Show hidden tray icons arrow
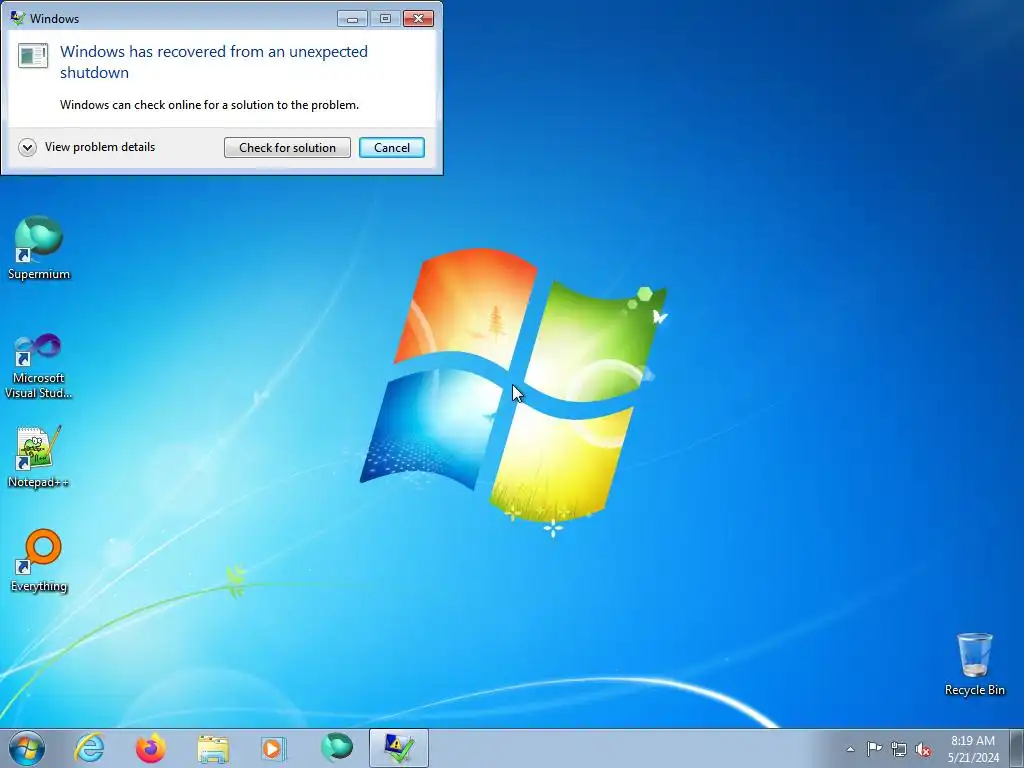The width and height of the screenshot is (1024, 768). point(850,749)
